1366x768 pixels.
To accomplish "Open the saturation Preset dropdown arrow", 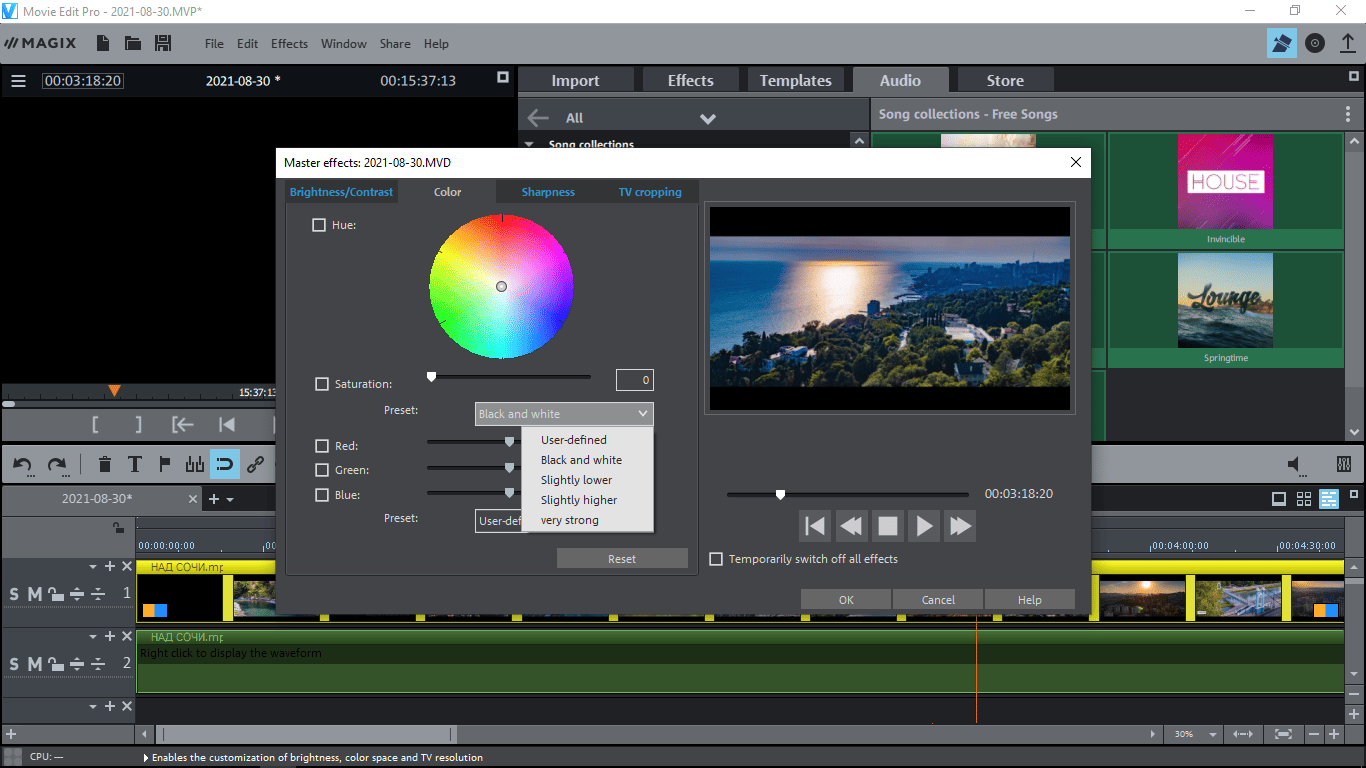I will [643, 413].
